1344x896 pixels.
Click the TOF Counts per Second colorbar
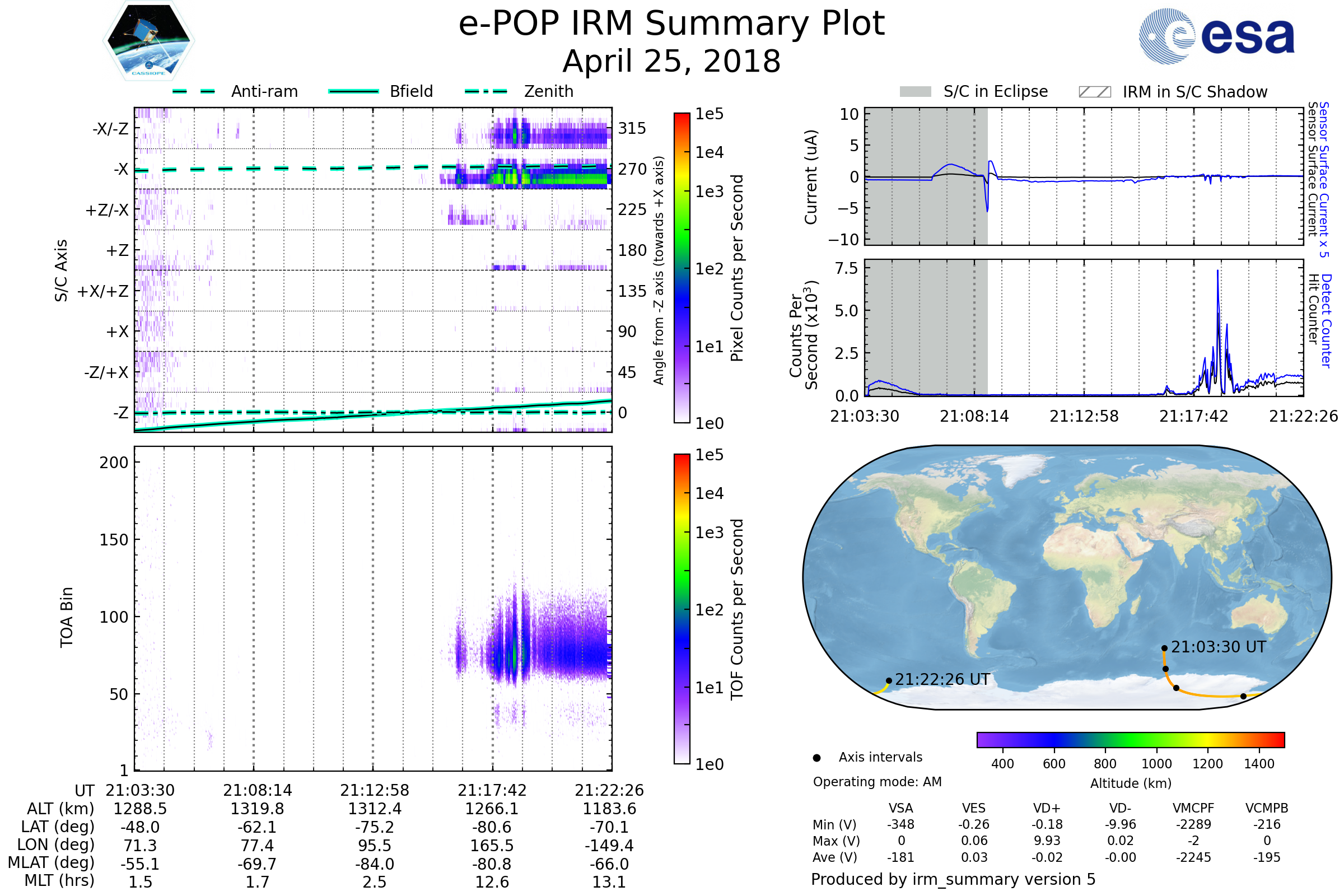(x=682, y=609)
